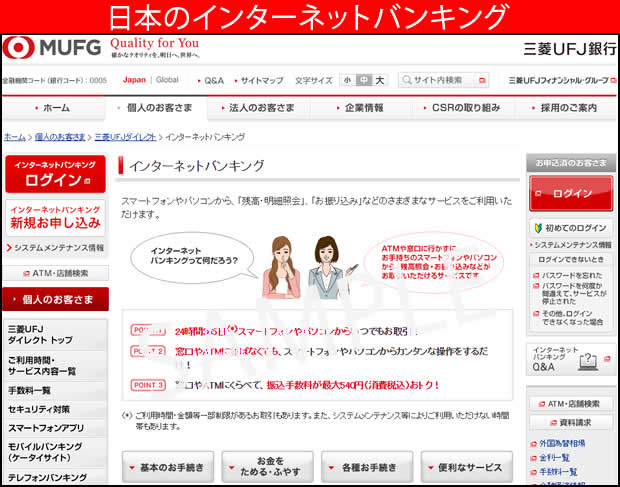This screenshot has height=487, width=620.
Task: Click the popup icon in site search field
Action: (x=482, y=81)
